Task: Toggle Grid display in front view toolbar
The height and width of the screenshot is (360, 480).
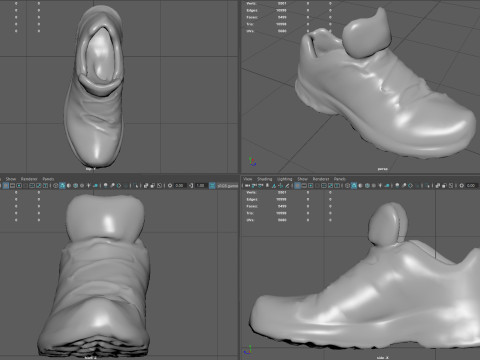Action: 6,185
